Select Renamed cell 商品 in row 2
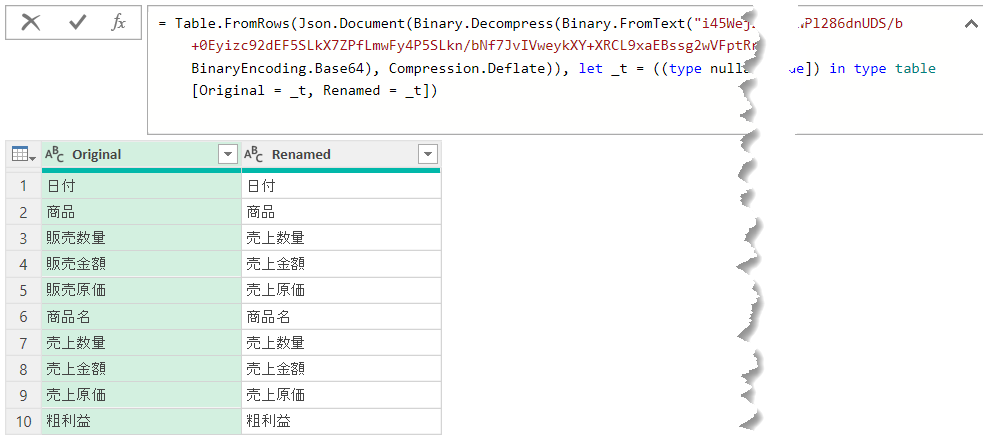The width and height of the screenshot is (983, 436). click(x=341, y=212)
